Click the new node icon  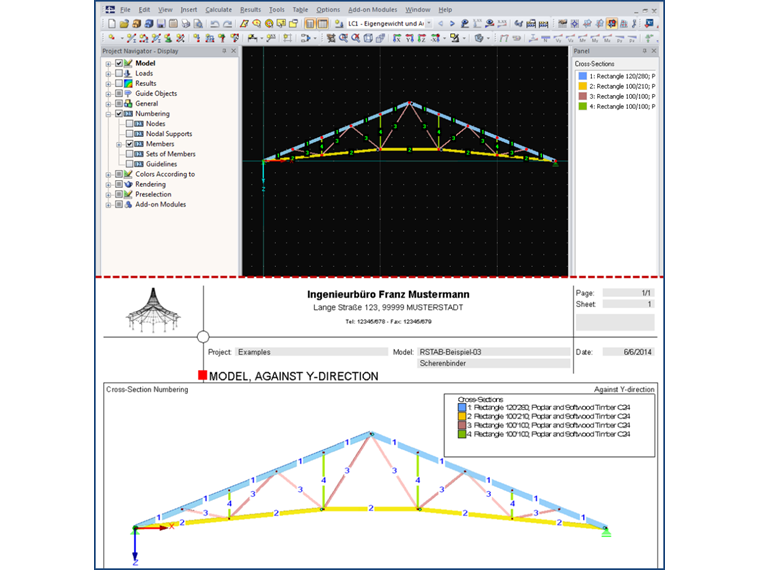[111, 38]
